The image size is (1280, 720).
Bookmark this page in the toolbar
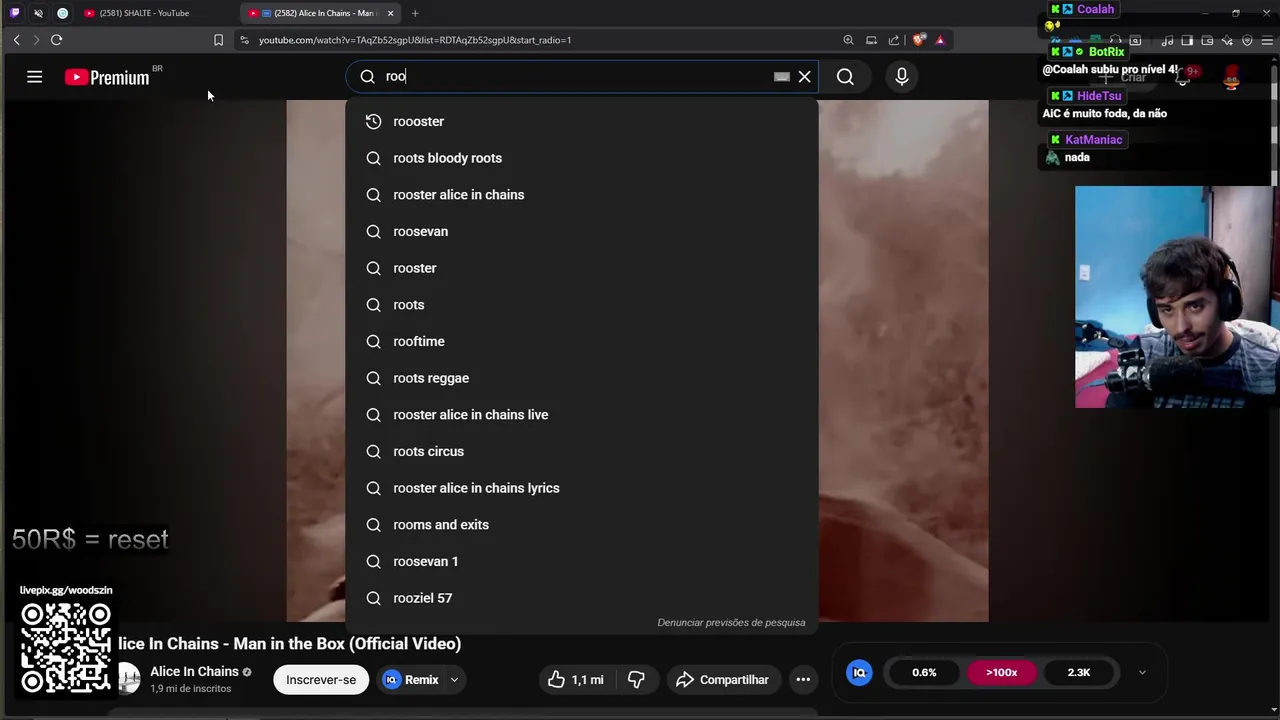coord(218,40)
